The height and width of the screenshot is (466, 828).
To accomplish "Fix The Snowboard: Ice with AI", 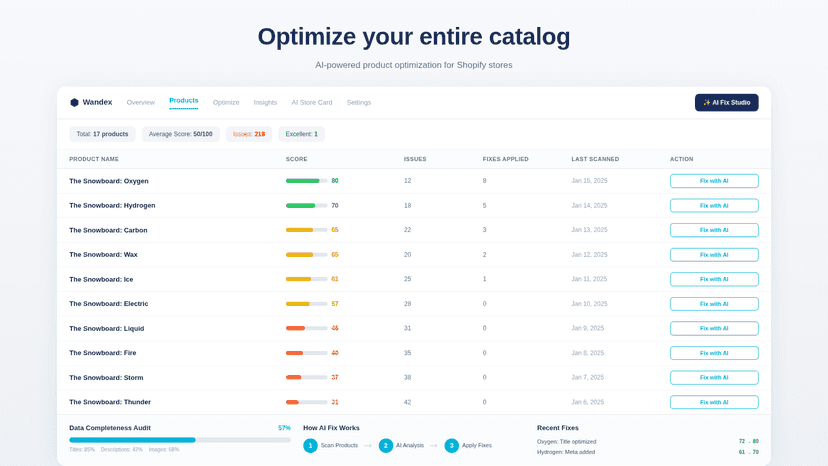I will click(x=714, y=279).
